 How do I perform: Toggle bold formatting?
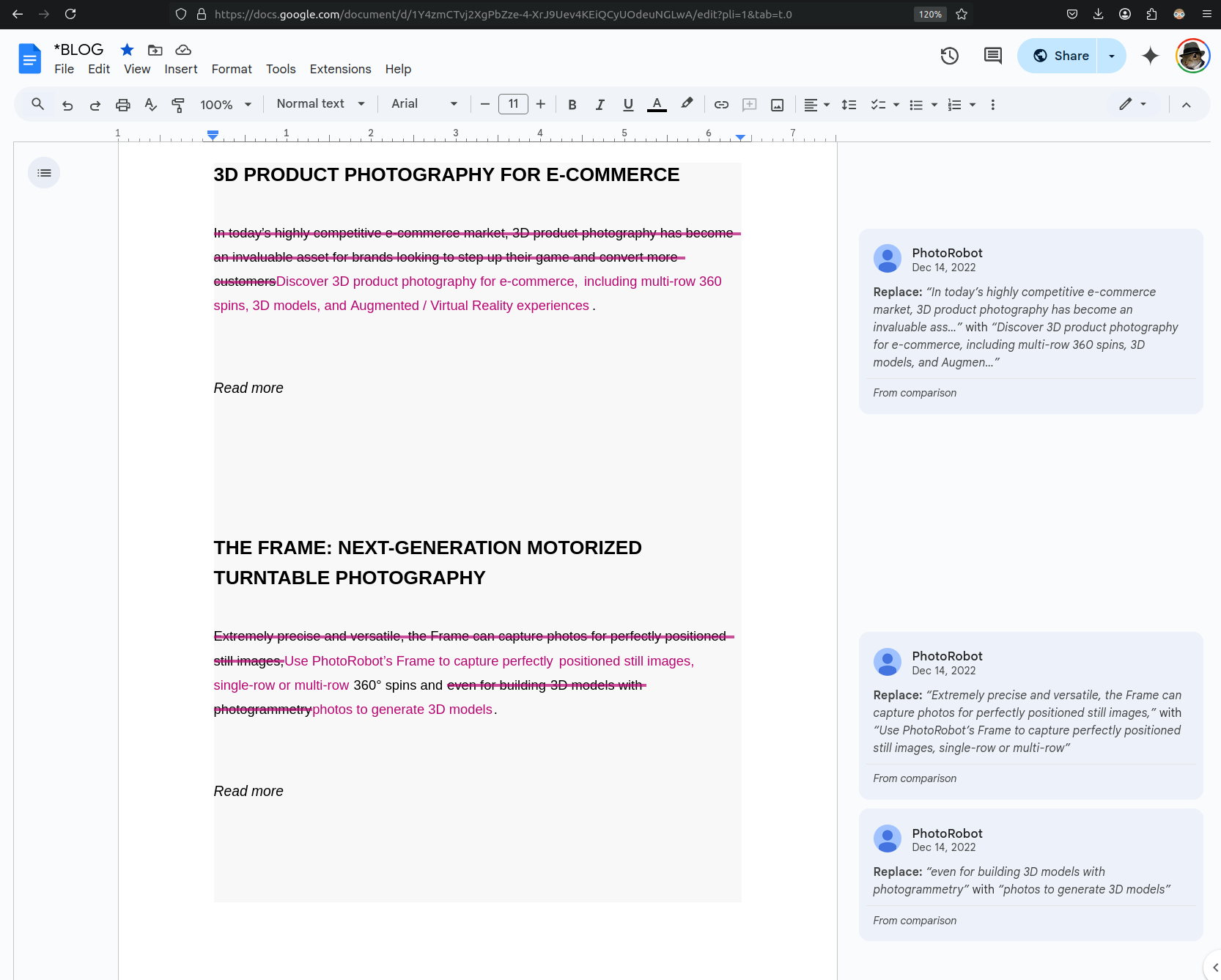point(572,105)
